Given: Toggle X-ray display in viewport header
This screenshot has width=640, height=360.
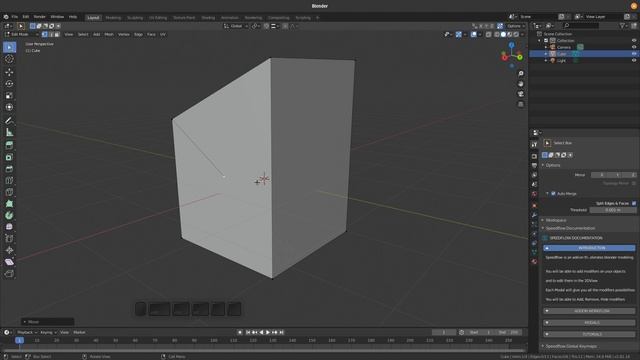Looking at the screenshot, I should pos(489,35).
